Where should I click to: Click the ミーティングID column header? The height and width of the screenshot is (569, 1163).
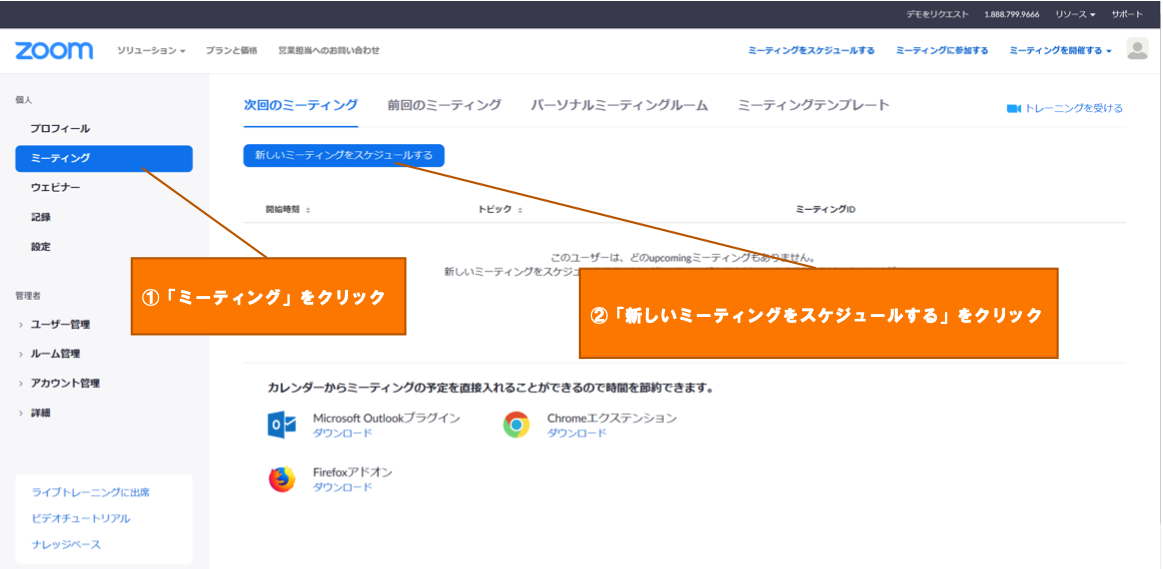(x=826, y=210)
